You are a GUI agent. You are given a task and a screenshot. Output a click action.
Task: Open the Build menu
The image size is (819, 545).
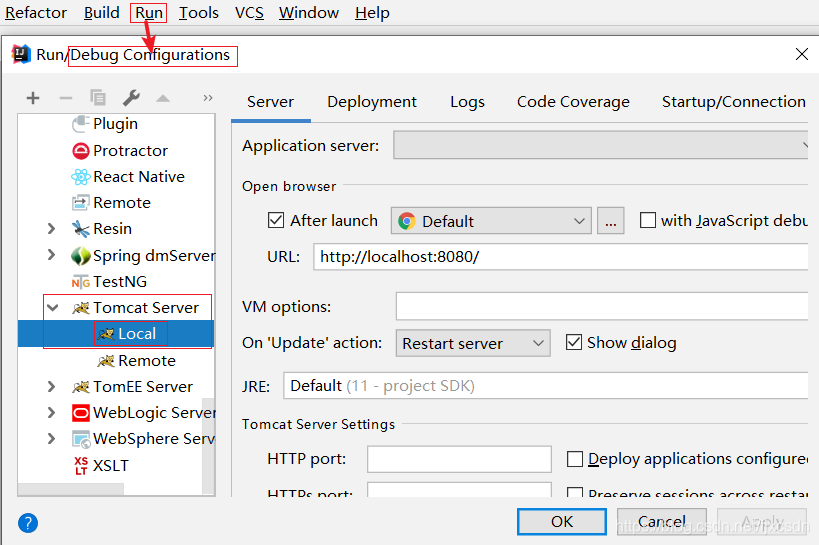pyautogui.click(x=102, y=13)
